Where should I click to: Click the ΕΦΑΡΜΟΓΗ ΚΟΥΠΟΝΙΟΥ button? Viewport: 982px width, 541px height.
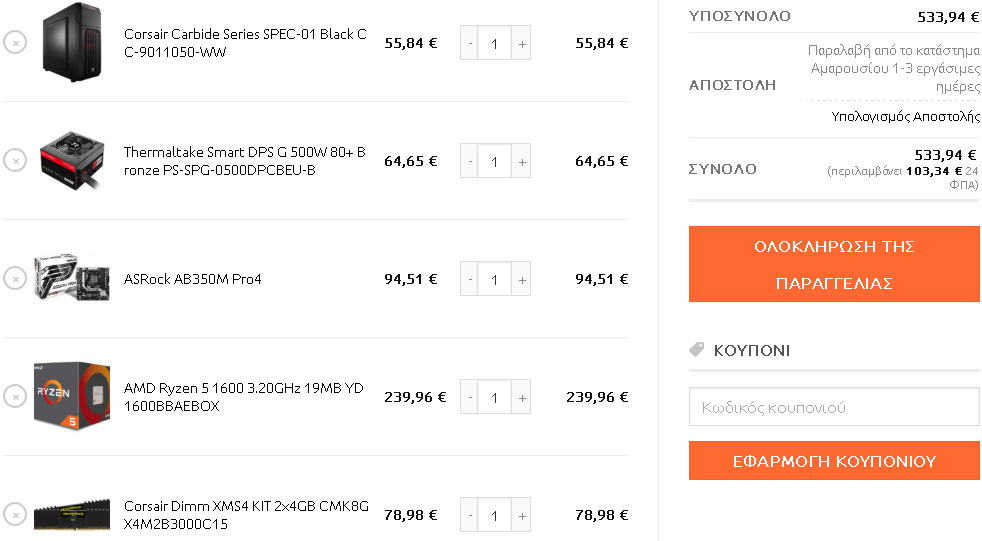click(834, 461)
